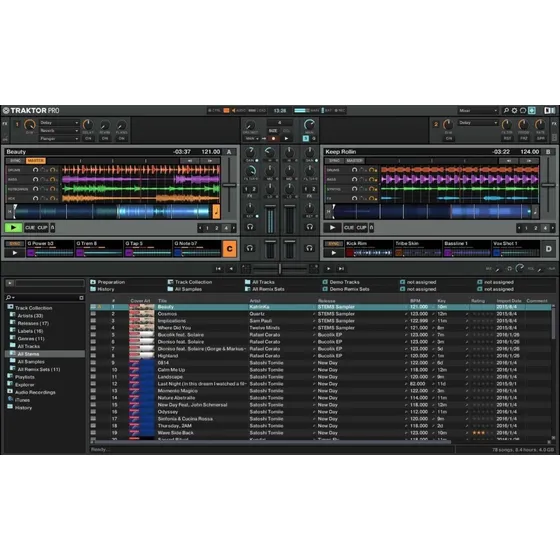Click the lock icon next to Deck A CUP
Image resolution: width=560 pixels, height=560 pixels.
[x=52, y=228]
